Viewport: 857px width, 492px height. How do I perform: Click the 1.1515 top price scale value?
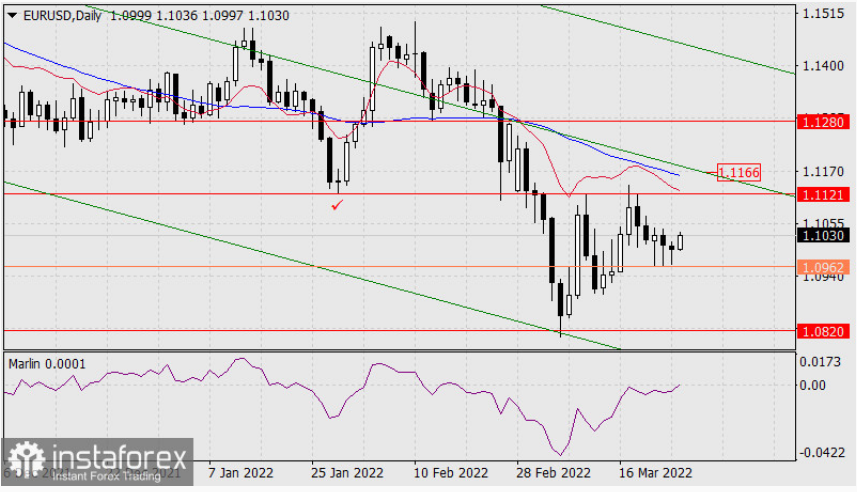coord(823,14)
